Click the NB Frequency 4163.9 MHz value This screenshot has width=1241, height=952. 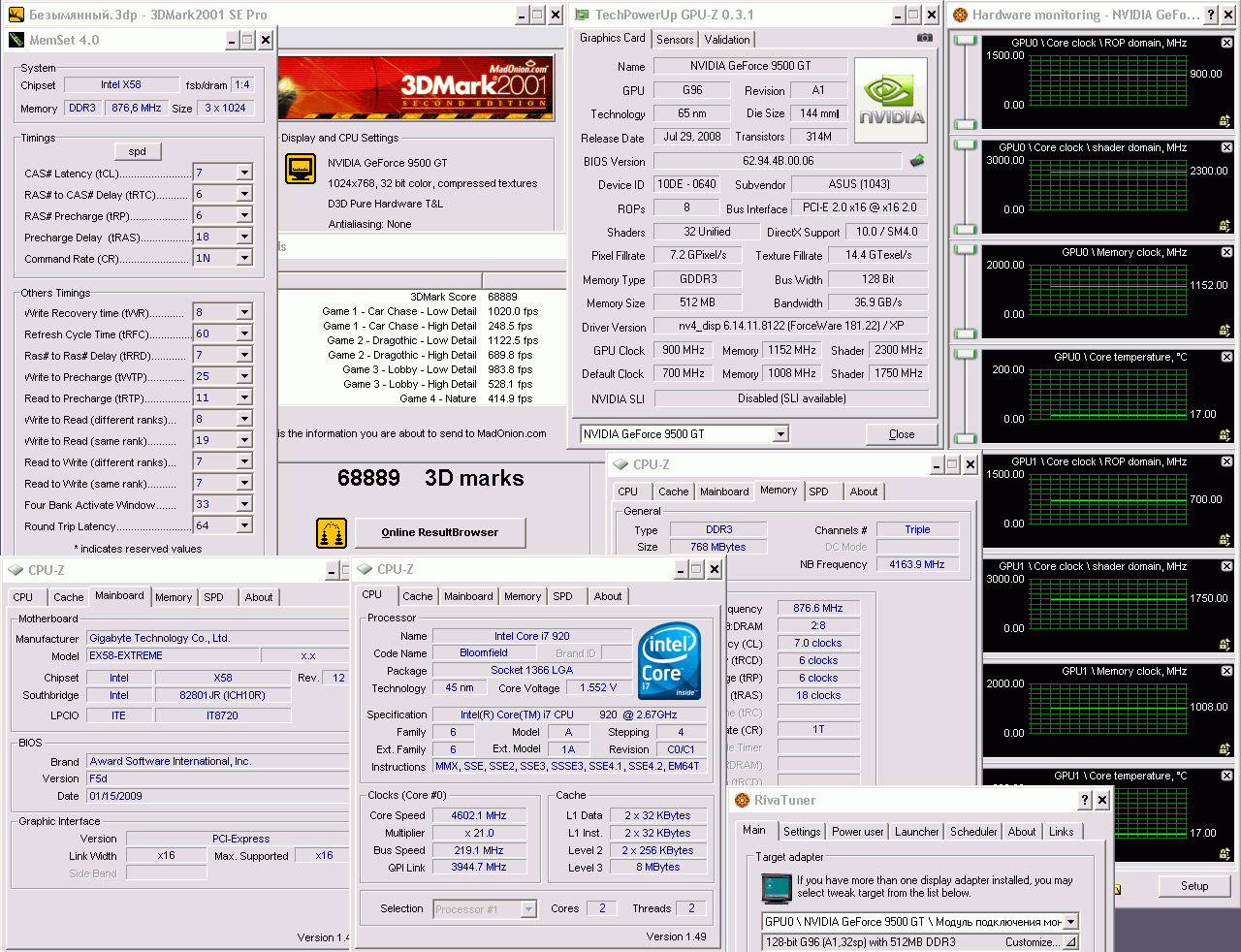(917, 564)
